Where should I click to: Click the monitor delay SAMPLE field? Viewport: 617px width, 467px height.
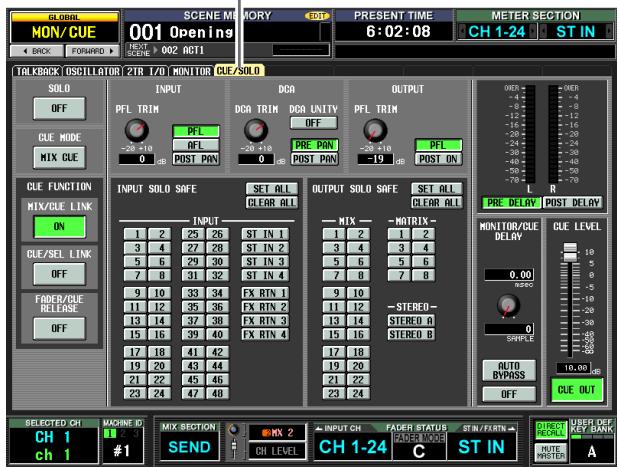click(x=509, y=329)
